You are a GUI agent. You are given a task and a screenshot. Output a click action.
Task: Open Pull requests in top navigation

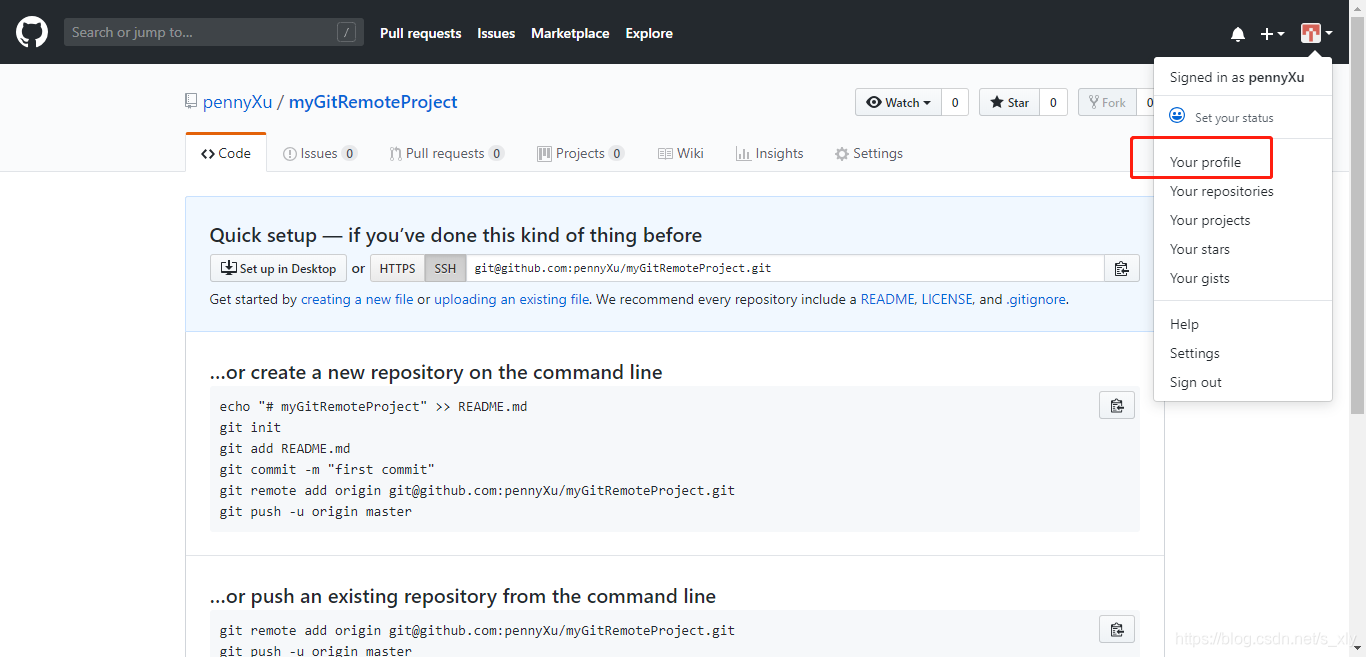pyautogui.click(x=420, y=33)
